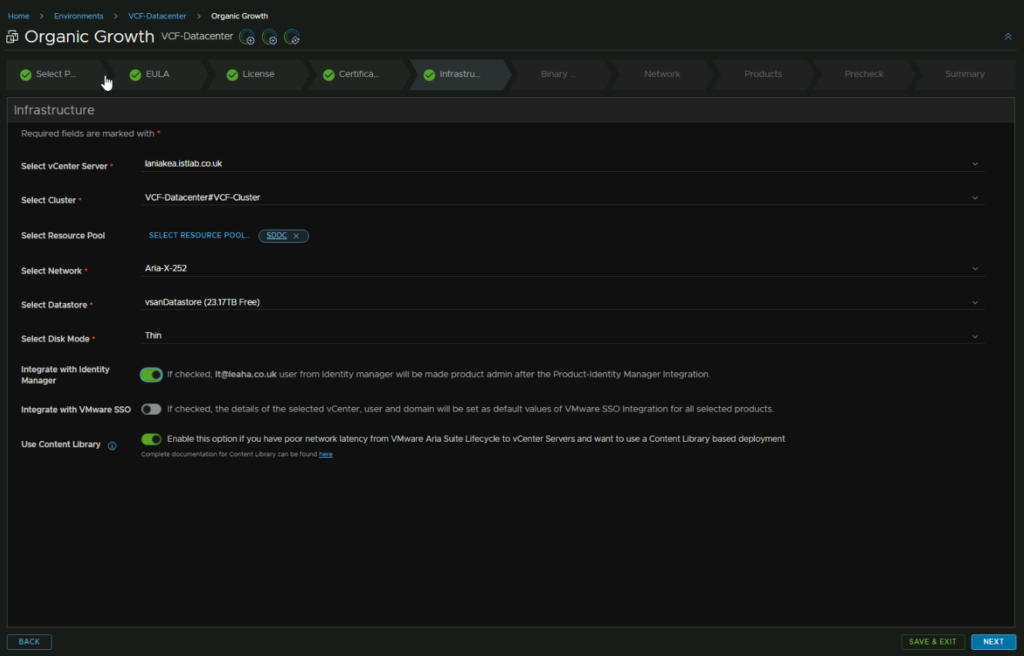The width and height of the screenshot is (1024, 656).
Task: Click the Organic Growth breadcrumb entry
Action: tap(240, 16)
